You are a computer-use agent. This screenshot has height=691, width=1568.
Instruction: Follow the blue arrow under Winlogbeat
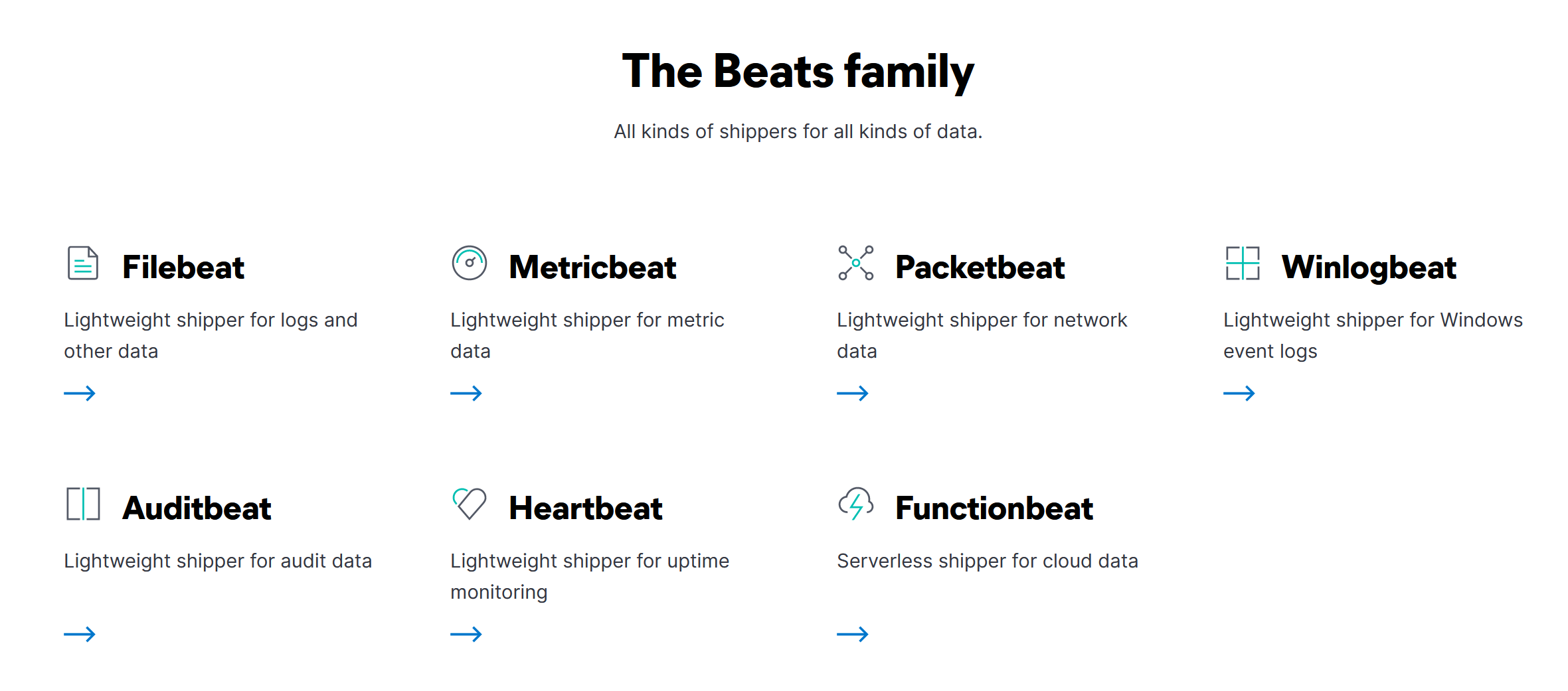[1239, 394]
